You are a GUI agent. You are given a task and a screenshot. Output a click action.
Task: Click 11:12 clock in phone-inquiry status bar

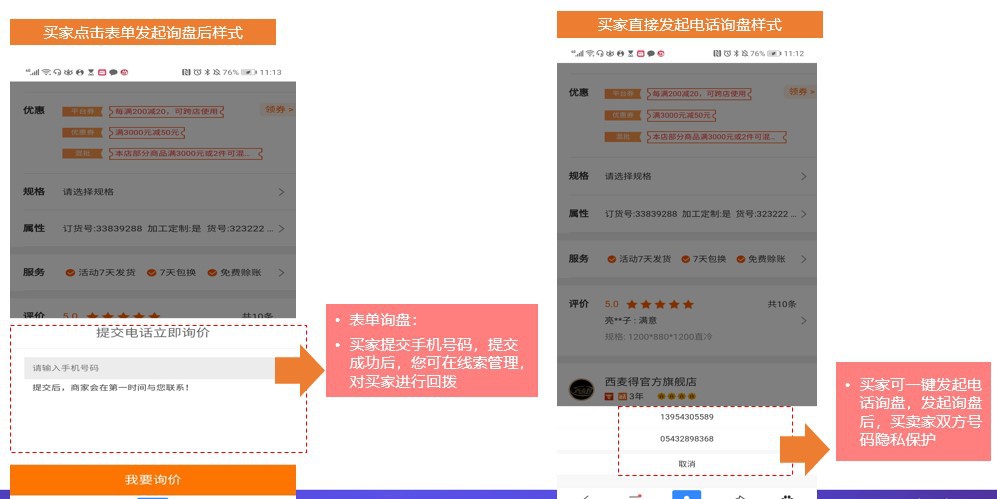(794, 53)
